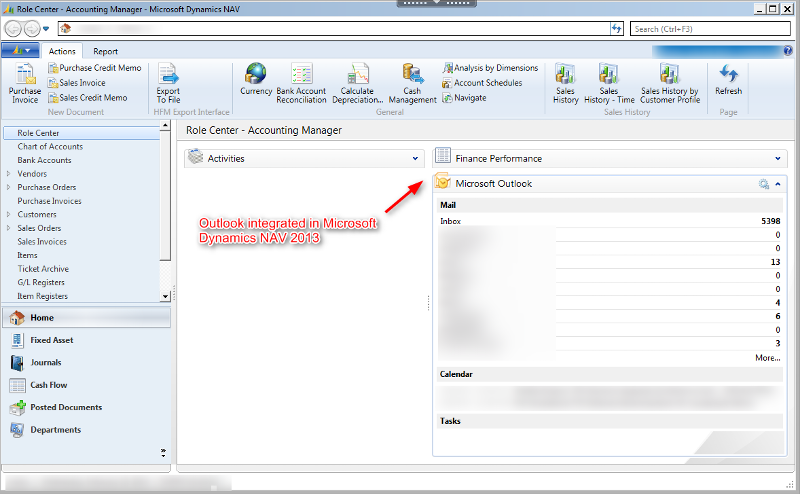800x494 pixels.
Task: Open Bank Account Reconciliation
Action: point(301,83)
